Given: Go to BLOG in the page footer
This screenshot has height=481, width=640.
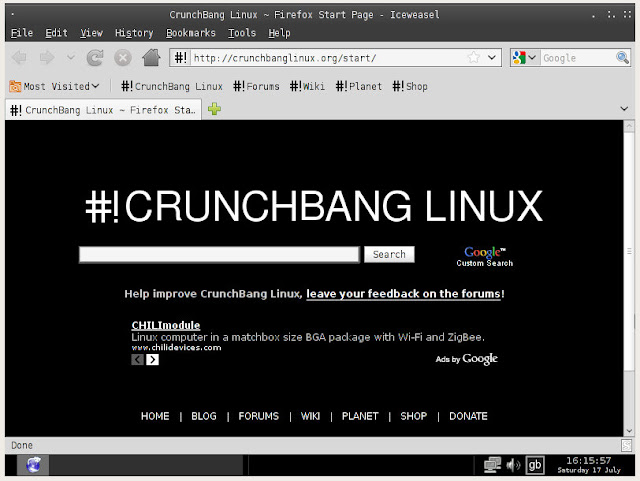Looking at the screenshot, I should click(204, 416).
